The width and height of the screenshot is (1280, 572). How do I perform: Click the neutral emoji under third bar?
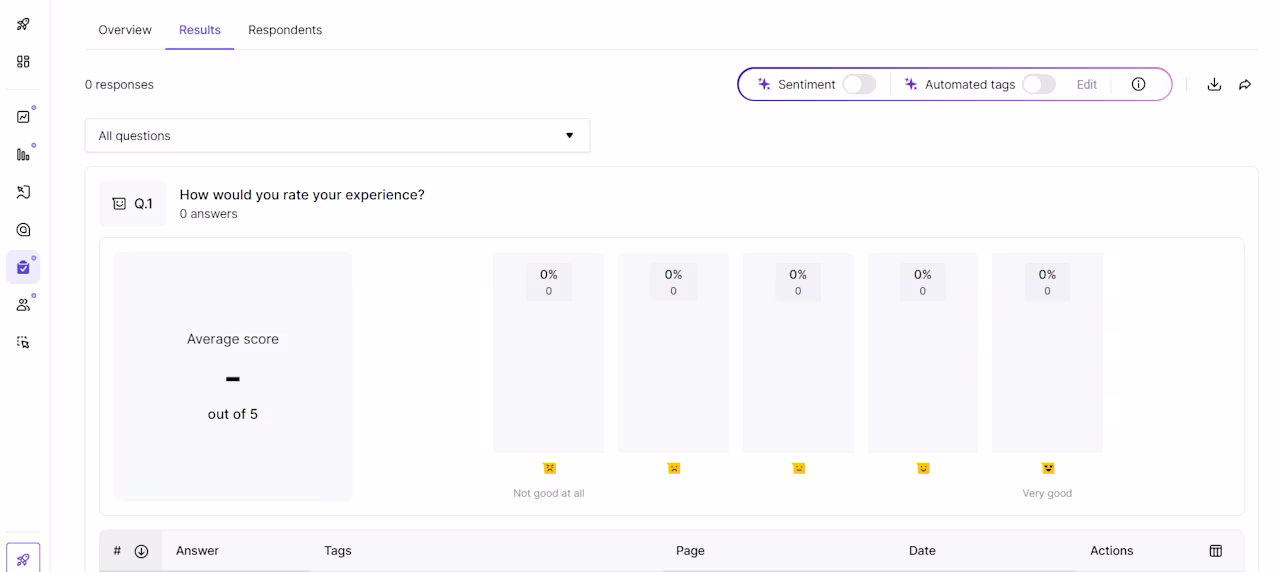pos(798,468)
